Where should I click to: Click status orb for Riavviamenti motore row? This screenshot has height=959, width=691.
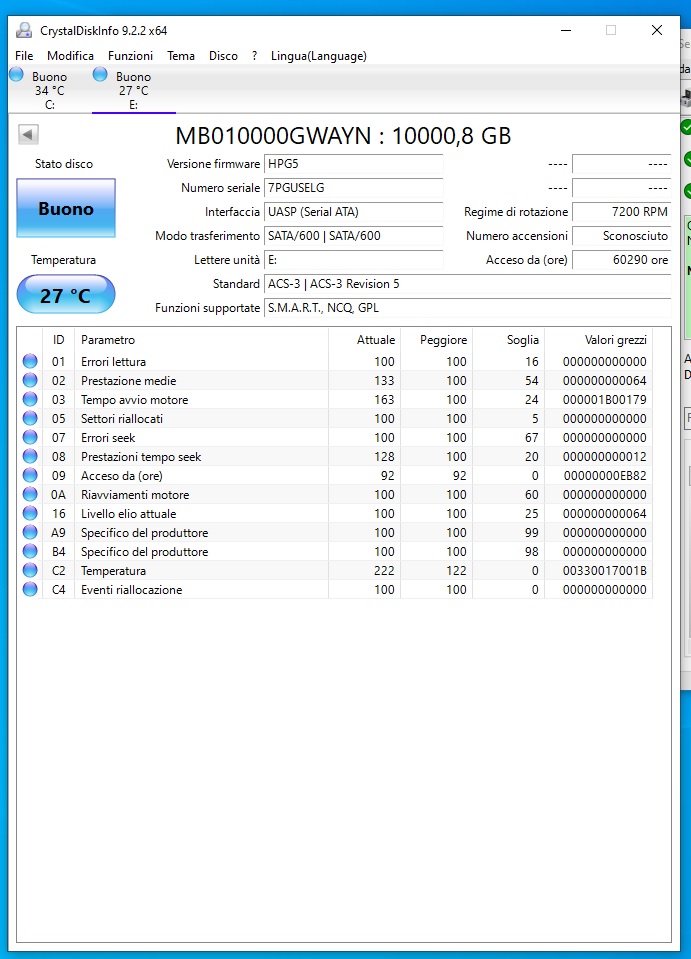(30, 494)
